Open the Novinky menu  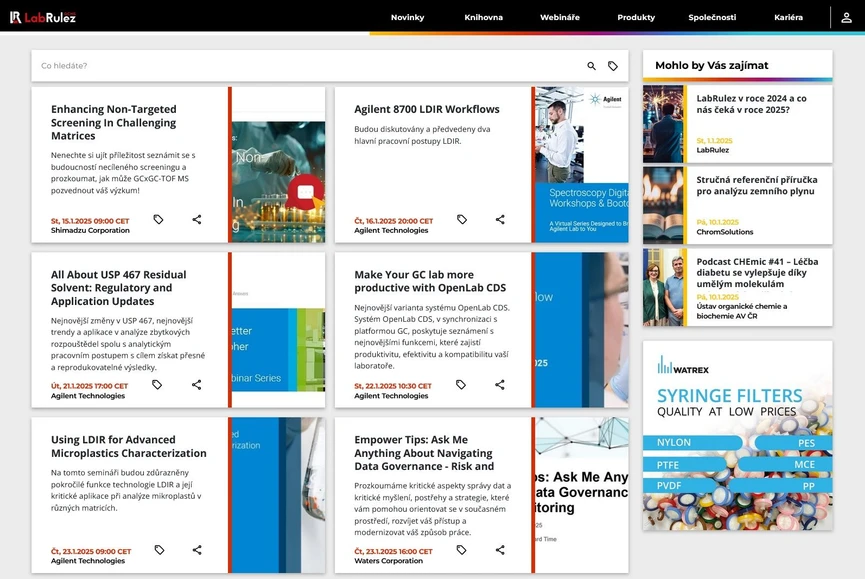(408, 17)
